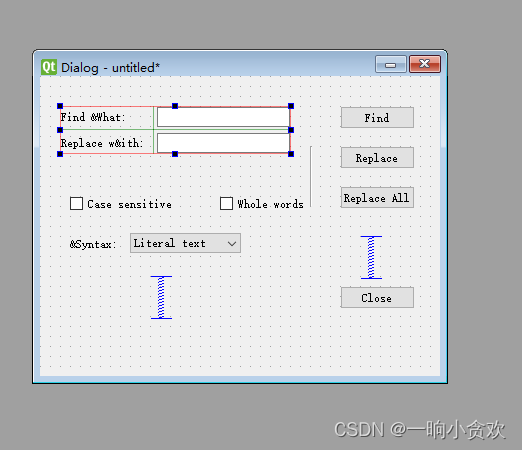This screenshot has width=522, height=450.
Task: Click the Find button
Action: (x=377, y=117)
